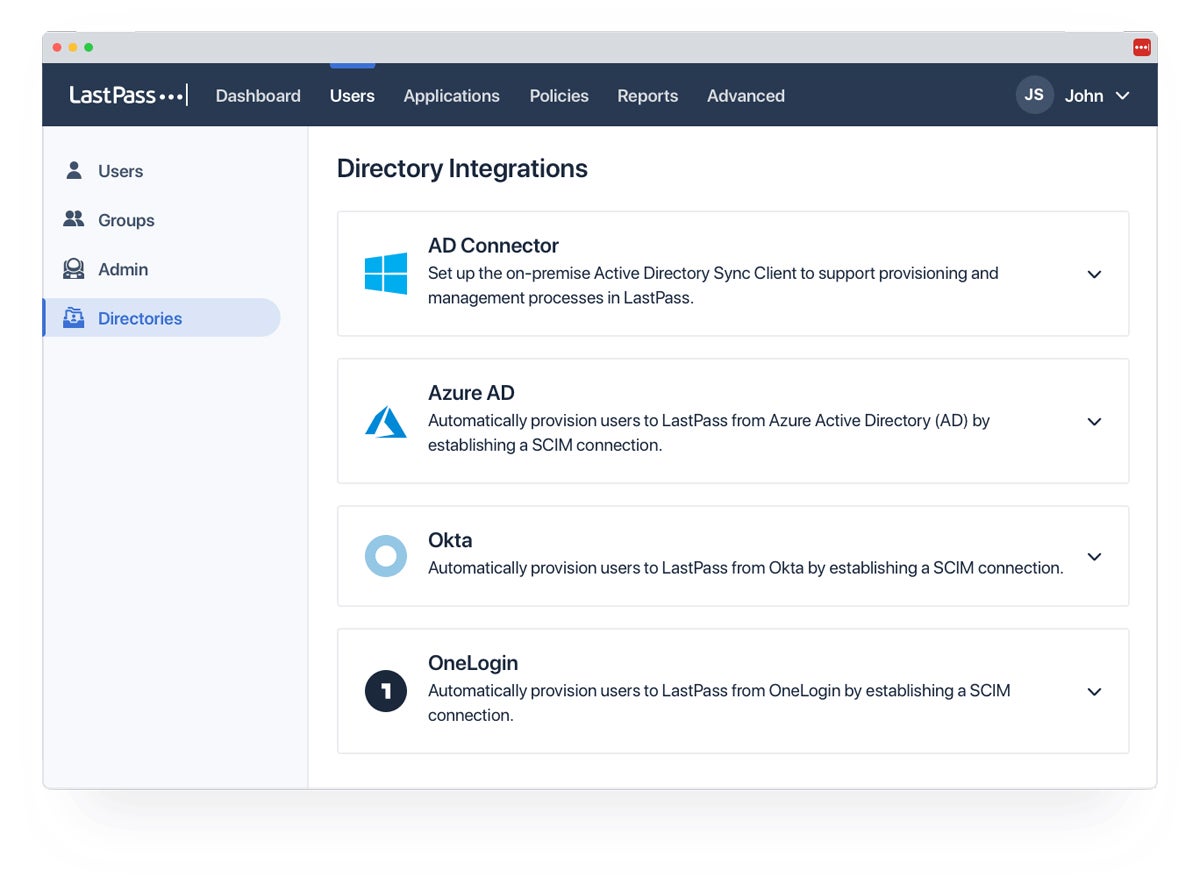Expand the Okta integration chevron

1094,557
